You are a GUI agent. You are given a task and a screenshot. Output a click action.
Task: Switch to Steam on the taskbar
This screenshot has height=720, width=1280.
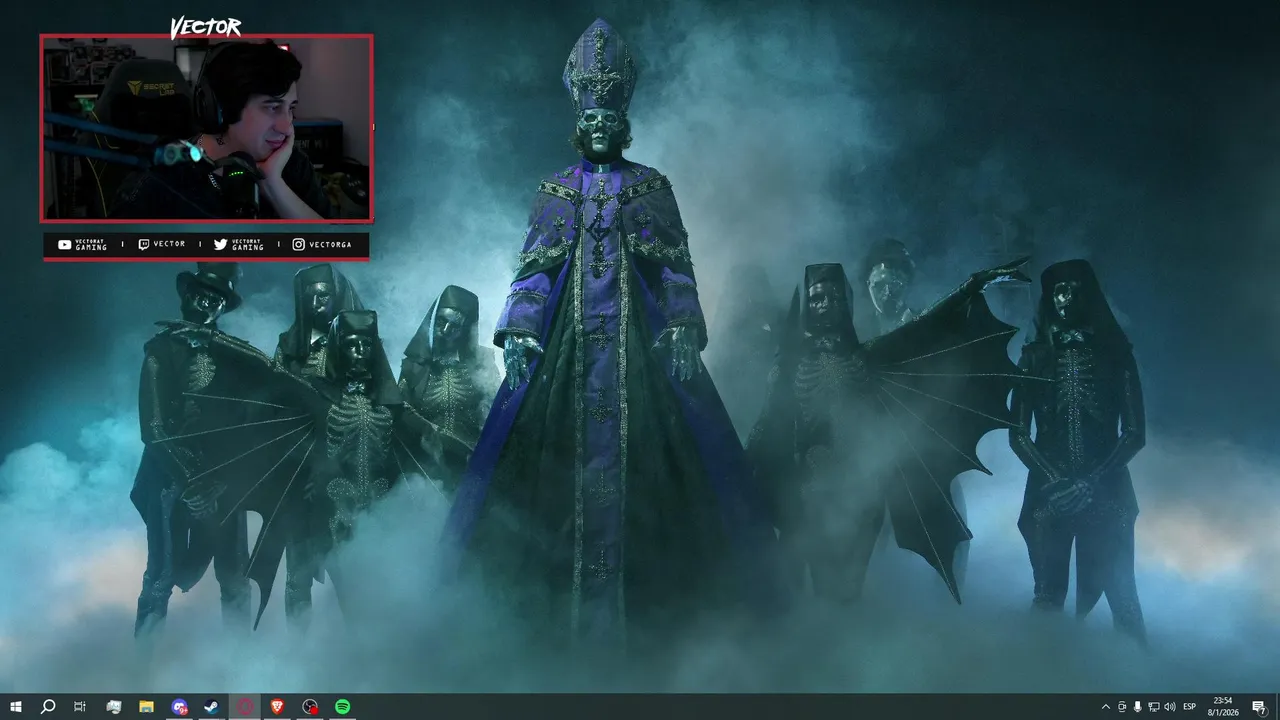point(212,707)
